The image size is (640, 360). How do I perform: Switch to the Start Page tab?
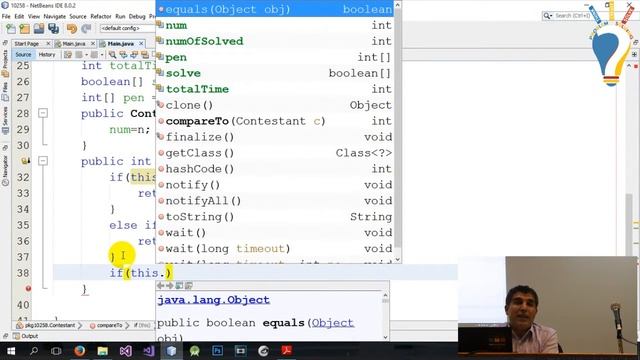[27, 44]
